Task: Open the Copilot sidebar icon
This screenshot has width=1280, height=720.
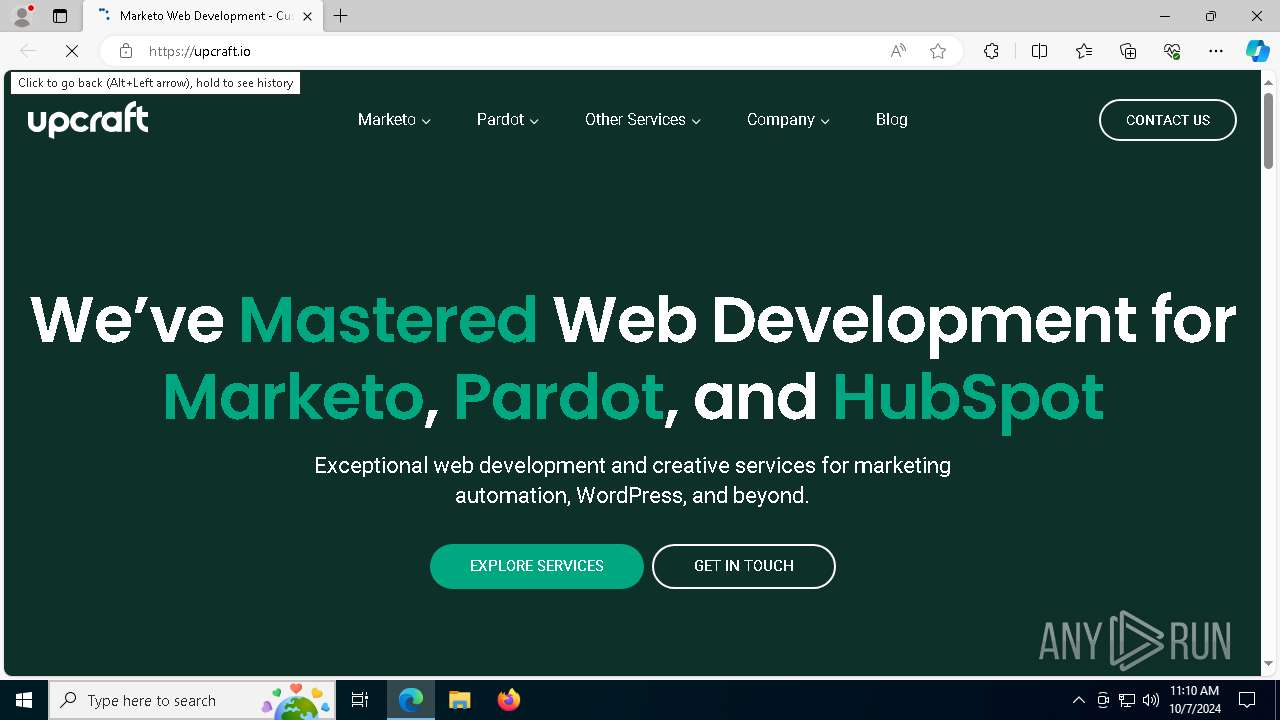Action: (x=1257, y=51)
